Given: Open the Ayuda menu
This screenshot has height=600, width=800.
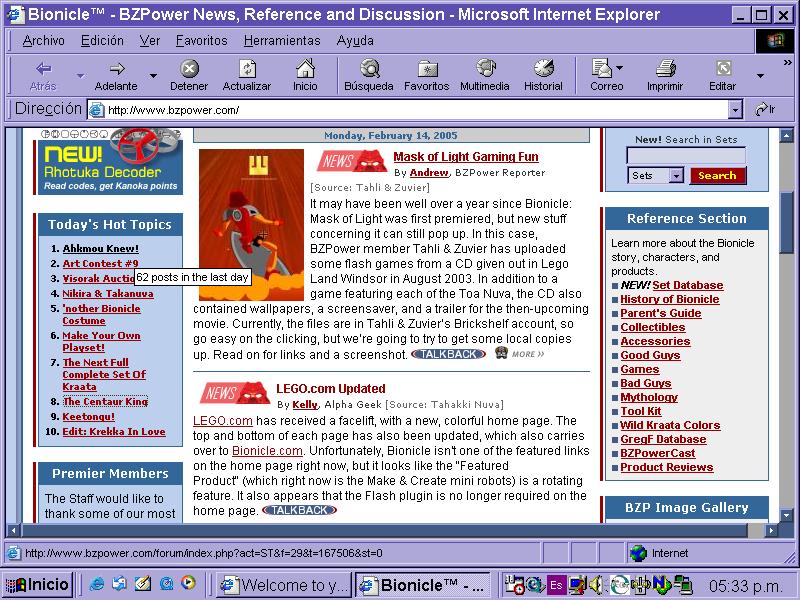Looking at the screenshot, I should tap(355, 40).
